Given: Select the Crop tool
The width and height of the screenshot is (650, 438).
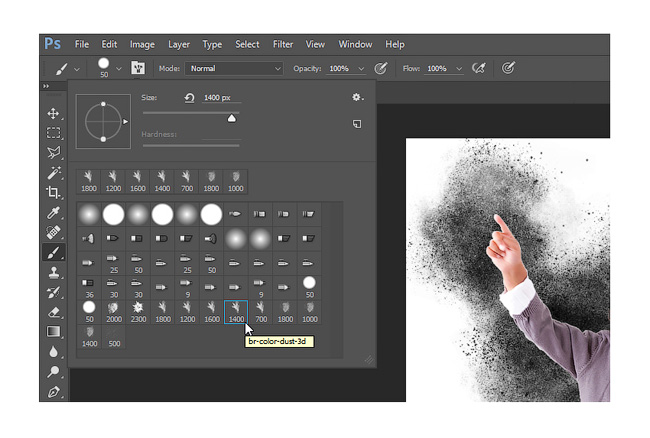Looking at the screenshot, I should tap(53, 193).
